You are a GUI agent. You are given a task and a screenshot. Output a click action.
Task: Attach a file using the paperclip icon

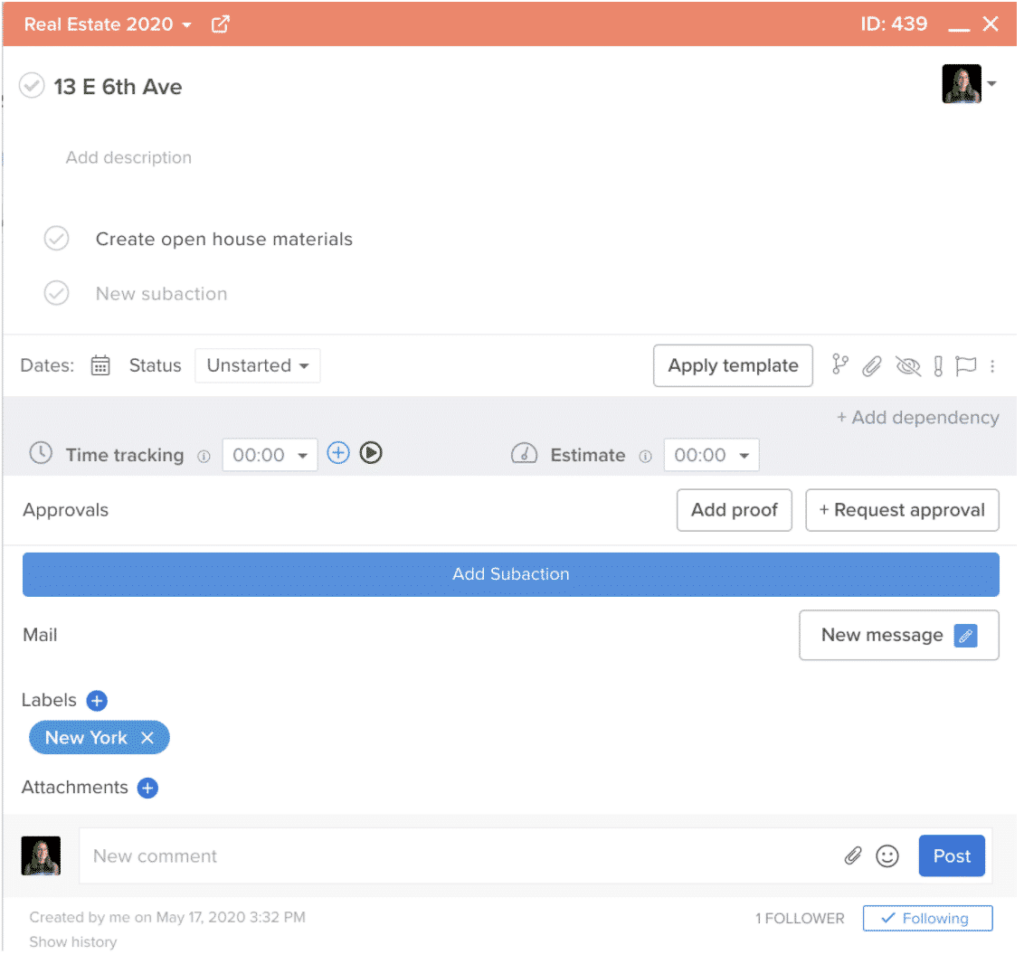coord(871,366)
